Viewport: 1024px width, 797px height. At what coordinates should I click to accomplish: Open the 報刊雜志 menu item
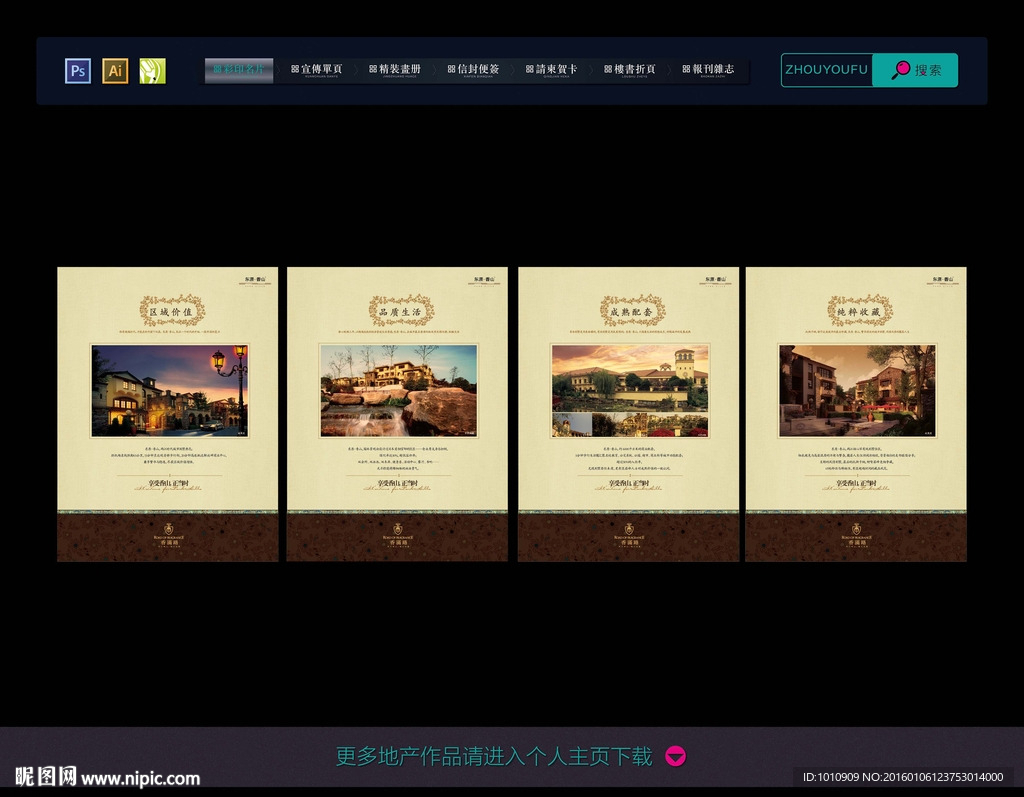point(708,70)
